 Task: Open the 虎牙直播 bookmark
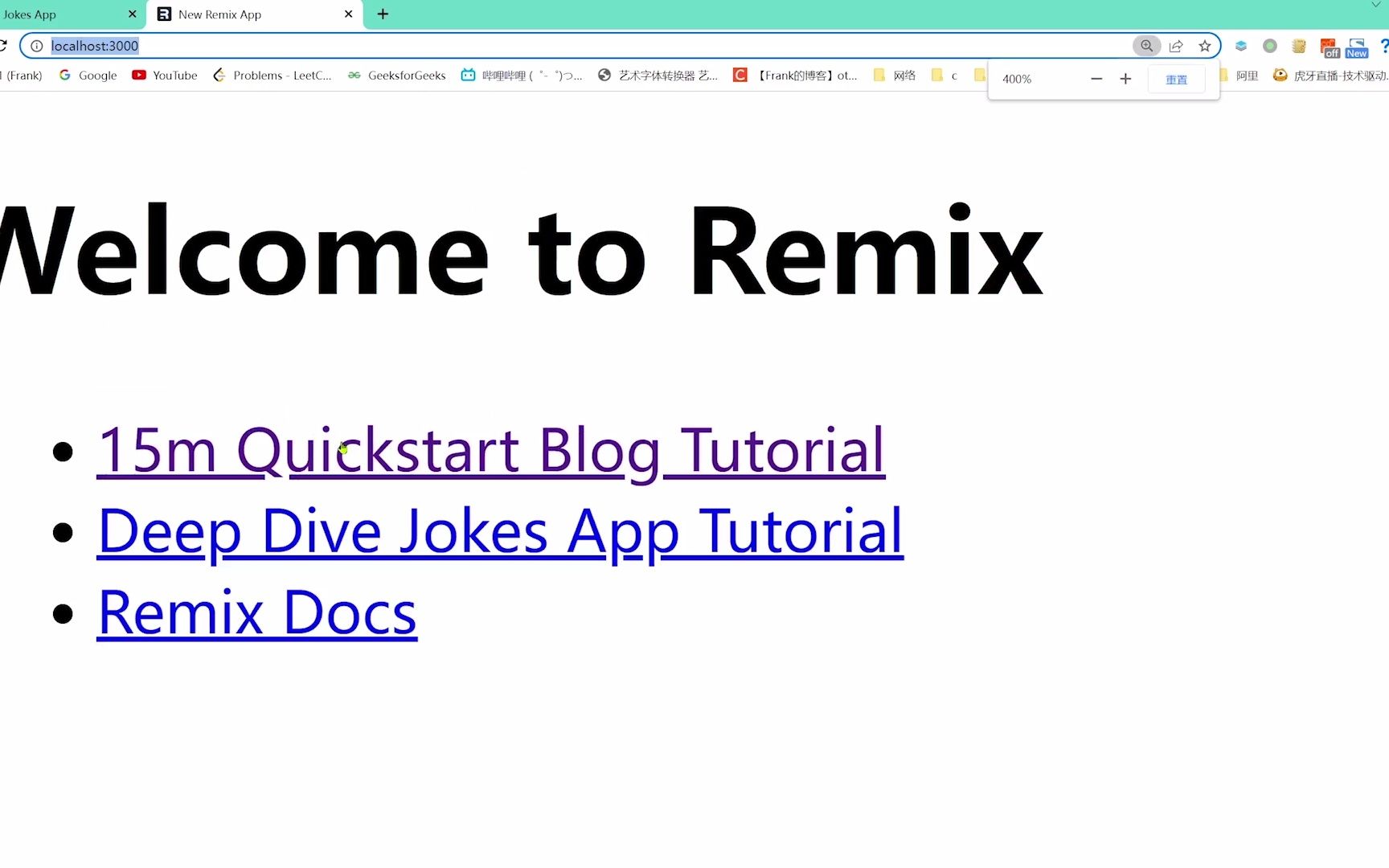(x=1330, y=75)
